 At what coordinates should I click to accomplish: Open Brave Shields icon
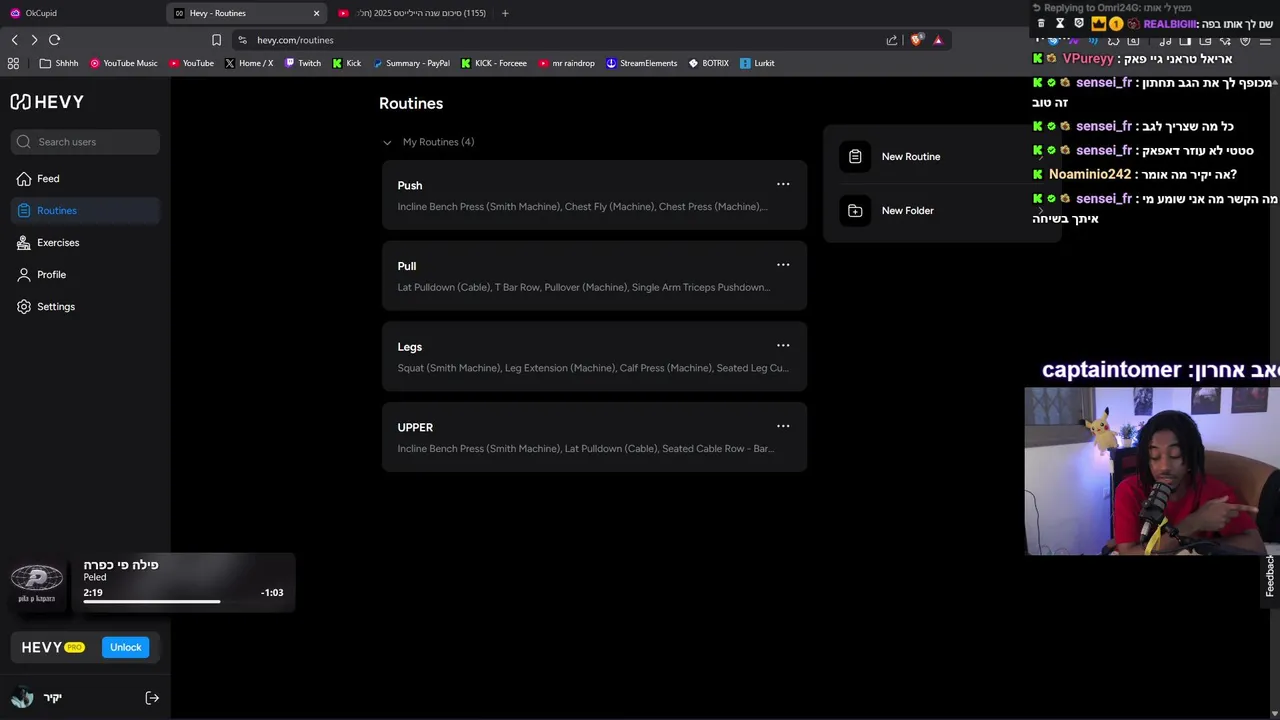click(x=916, y=40)
